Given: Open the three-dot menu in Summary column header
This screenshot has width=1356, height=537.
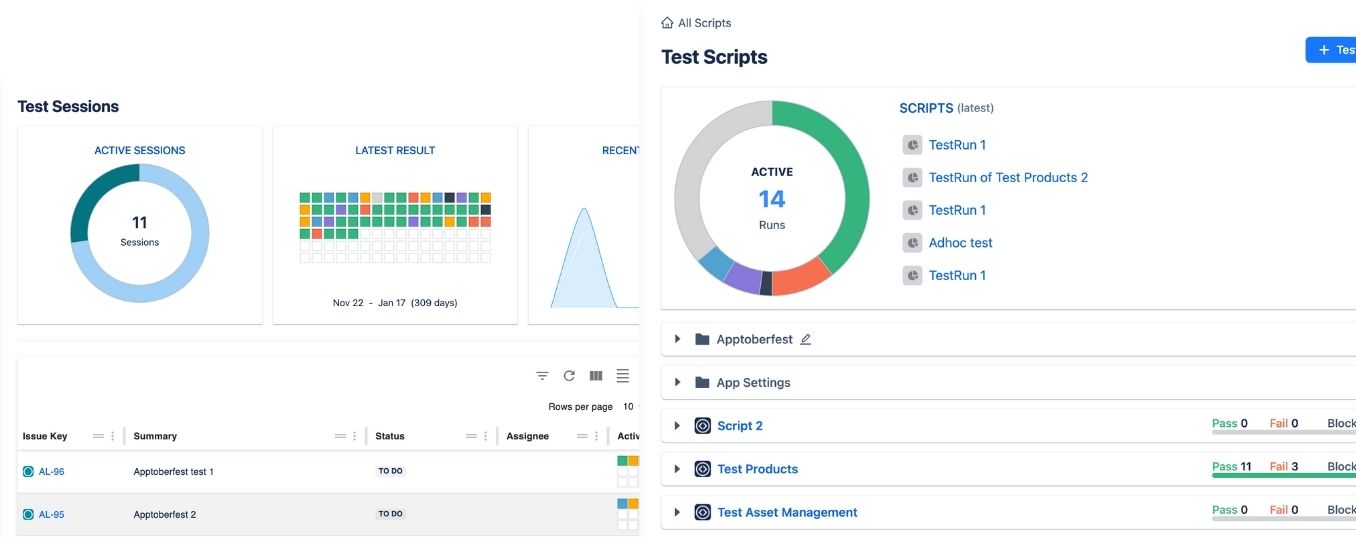Looking at the screenshot, I should tap(356, 436).
